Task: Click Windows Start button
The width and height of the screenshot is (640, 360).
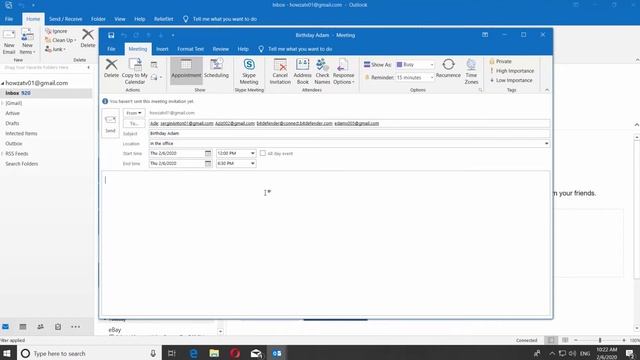Action: (x=7, y=353)
